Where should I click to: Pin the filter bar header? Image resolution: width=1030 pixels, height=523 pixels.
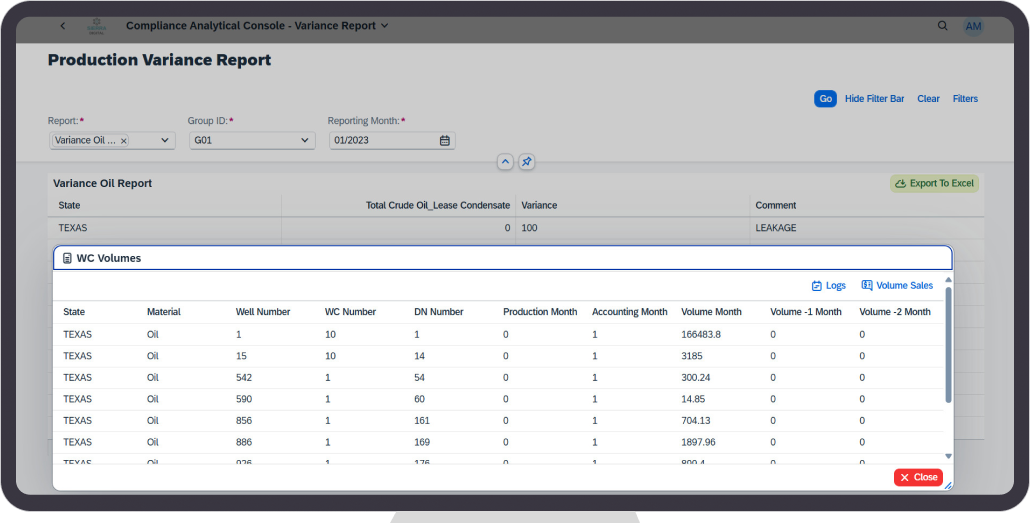tap(526, 162)
